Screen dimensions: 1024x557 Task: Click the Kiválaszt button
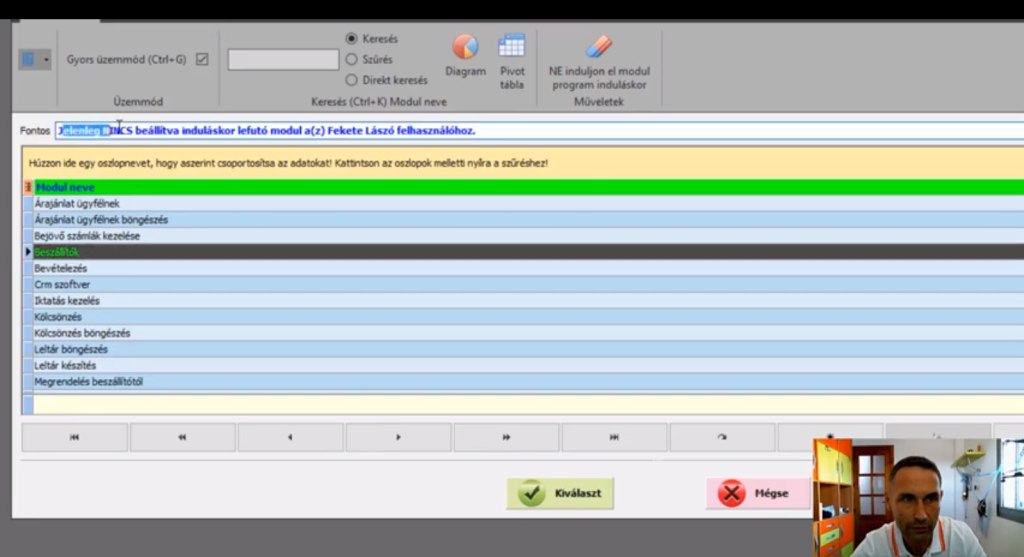click(x=560, y=493)
